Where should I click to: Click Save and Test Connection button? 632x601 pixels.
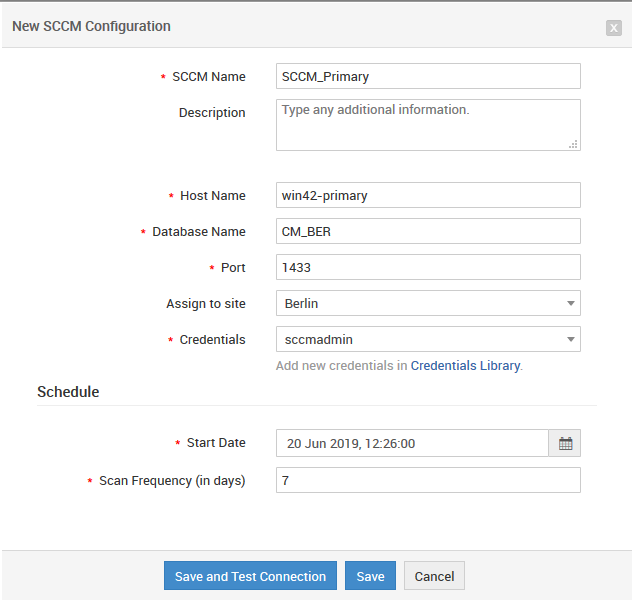point(250,576)
